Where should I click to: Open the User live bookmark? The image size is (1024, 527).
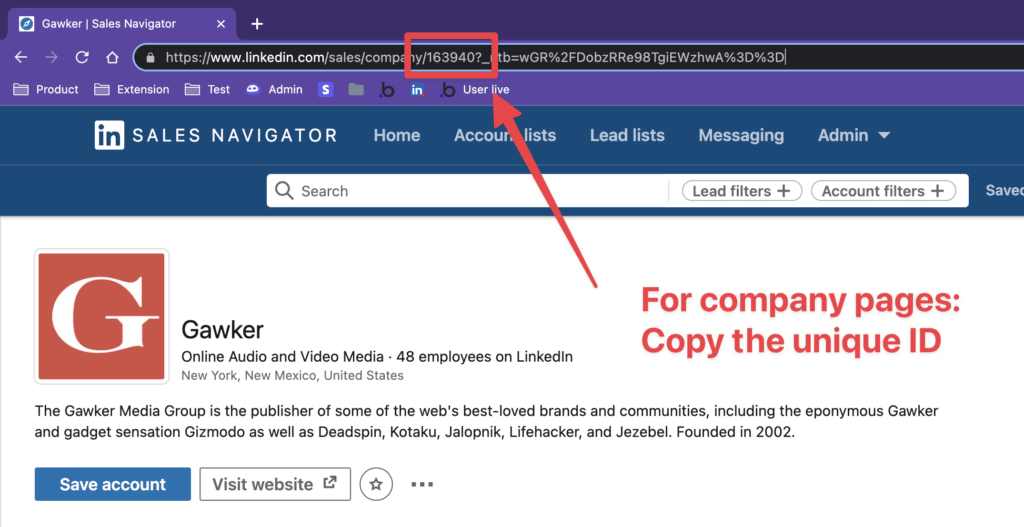point(475,89)
